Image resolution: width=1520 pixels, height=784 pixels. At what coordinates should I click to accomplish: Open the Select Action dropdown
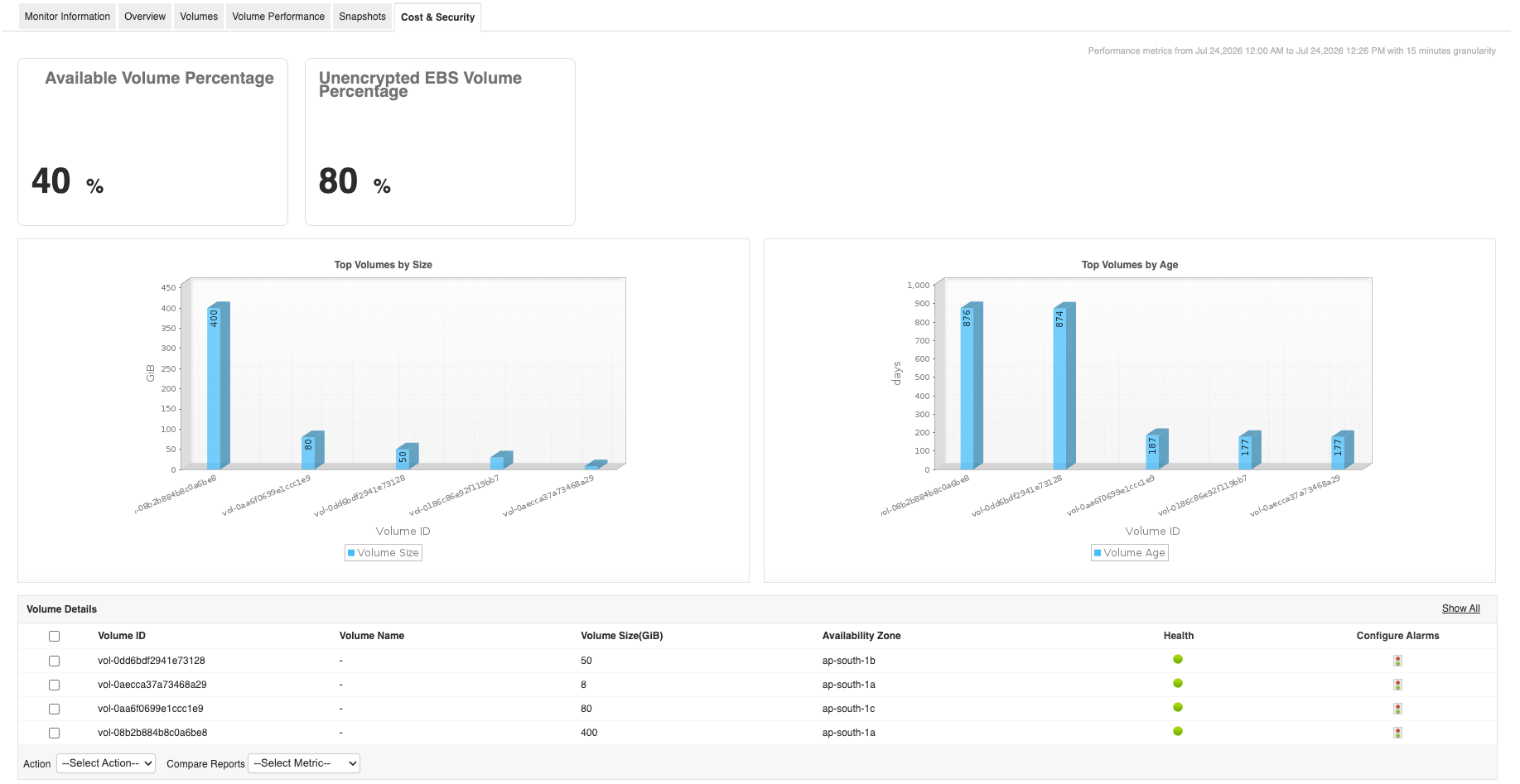[x=106, y=763]
